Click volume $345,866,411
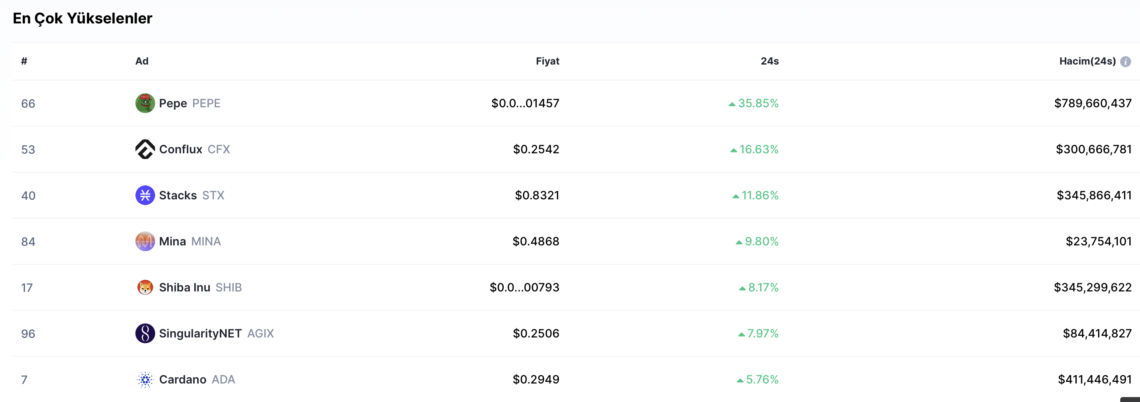1140x402 pixels. [x=1094, y=195]
